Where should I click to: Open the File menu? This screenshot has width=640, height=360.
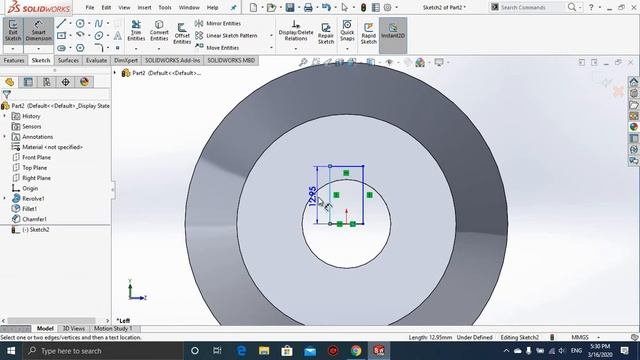tap(90, 7)
